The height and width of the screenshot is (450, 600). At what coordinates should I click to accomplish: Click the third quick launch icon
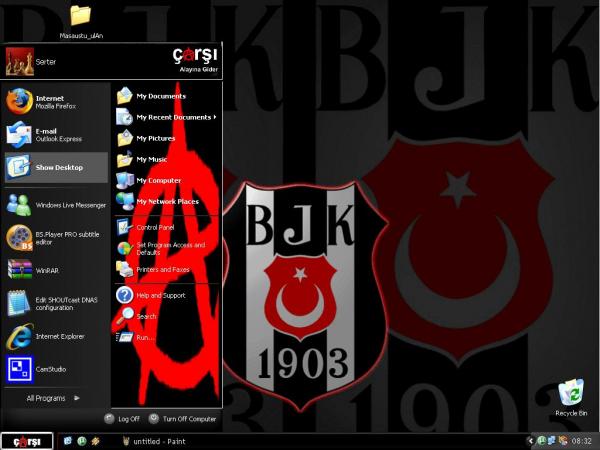(x=95, y=441)
